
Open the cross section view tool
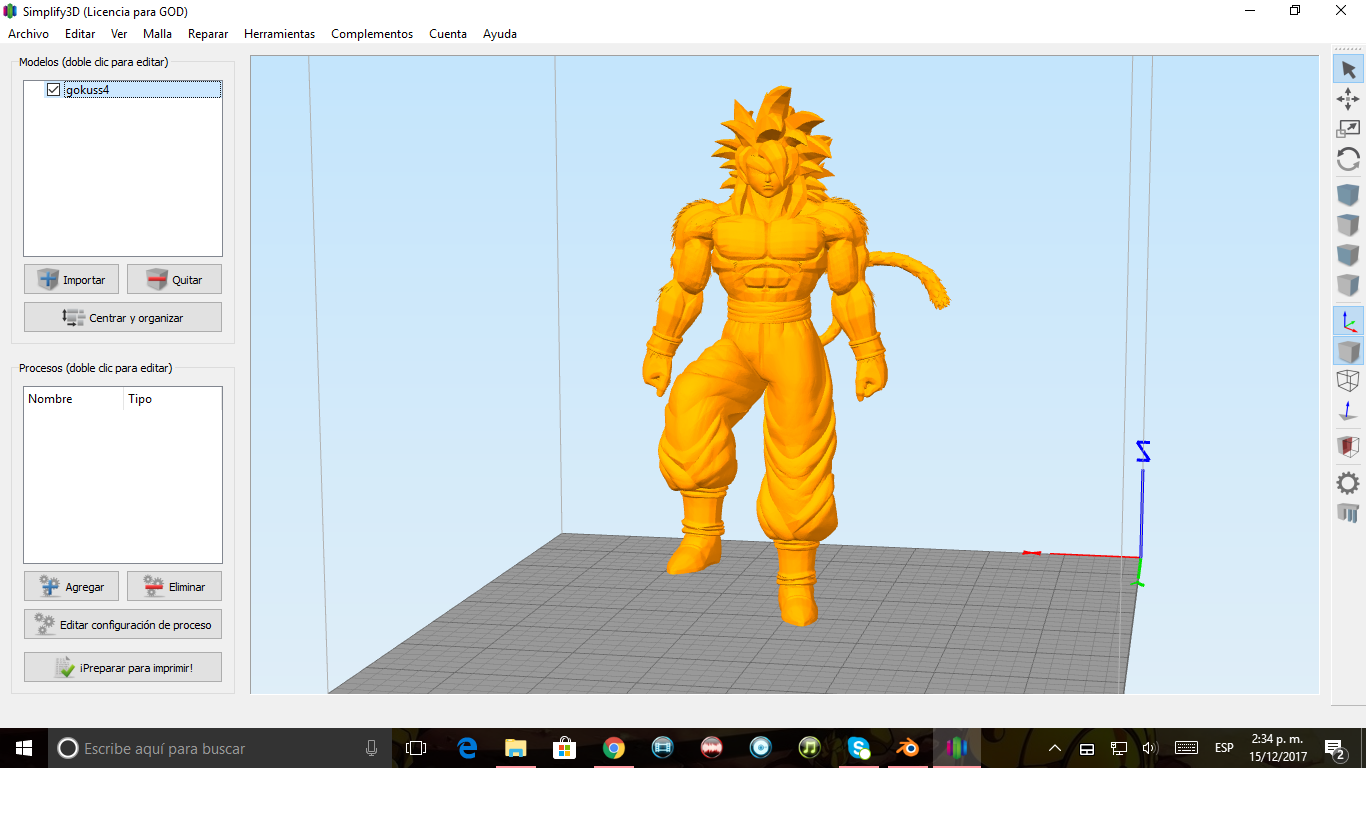(1348, 447)
